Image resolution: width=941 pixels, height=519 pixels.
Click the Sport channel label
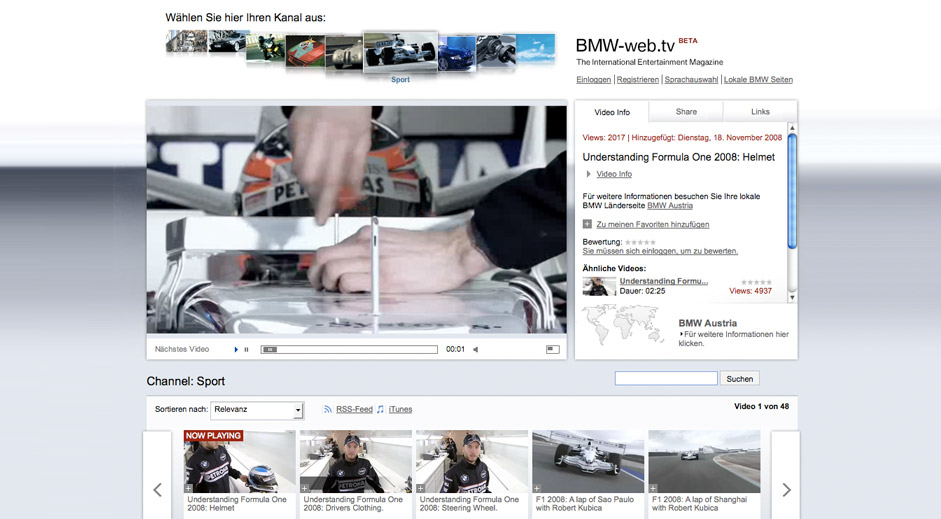point(400,79)
